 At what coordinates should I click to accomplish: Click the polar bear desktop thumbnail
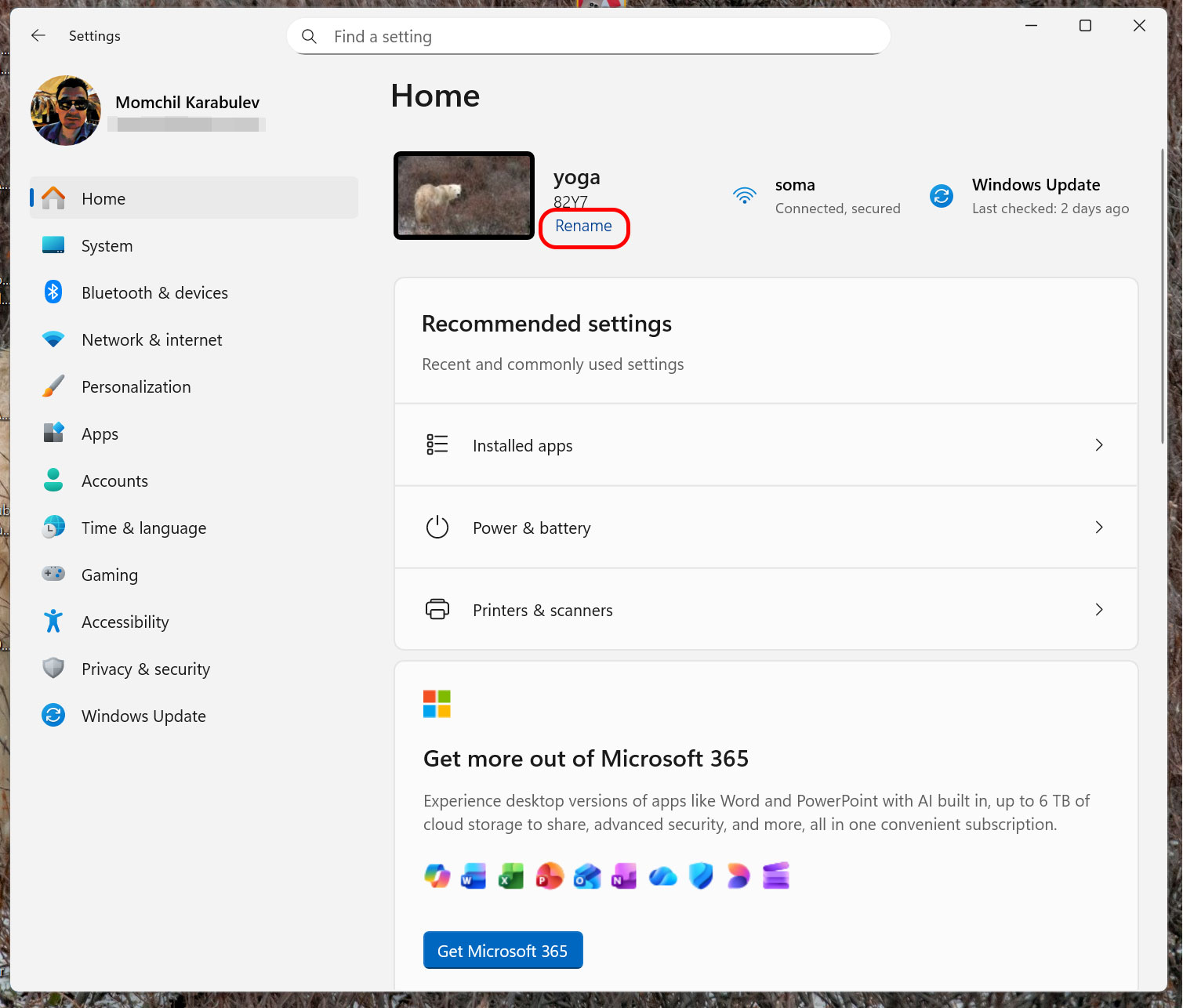tap(464, 195)
